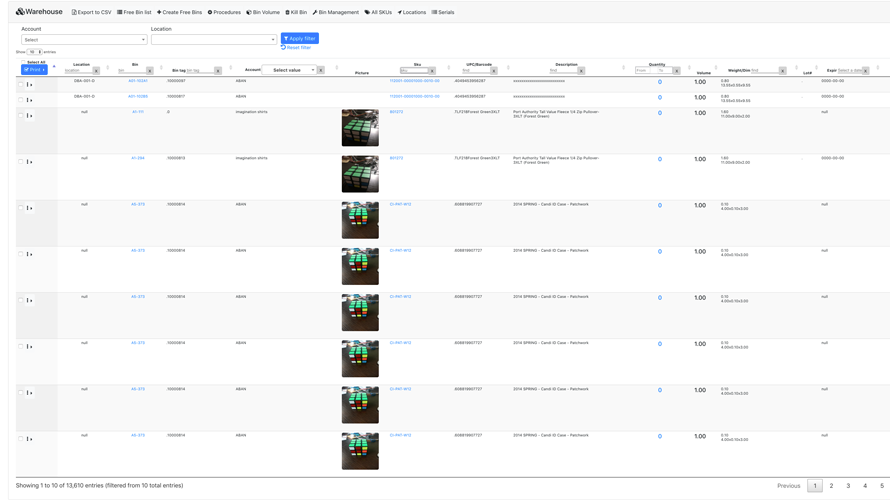Viewport: 890px width, 500px height.
Task: Clear the Bin tag filter with X
Action: click(218, 71)
